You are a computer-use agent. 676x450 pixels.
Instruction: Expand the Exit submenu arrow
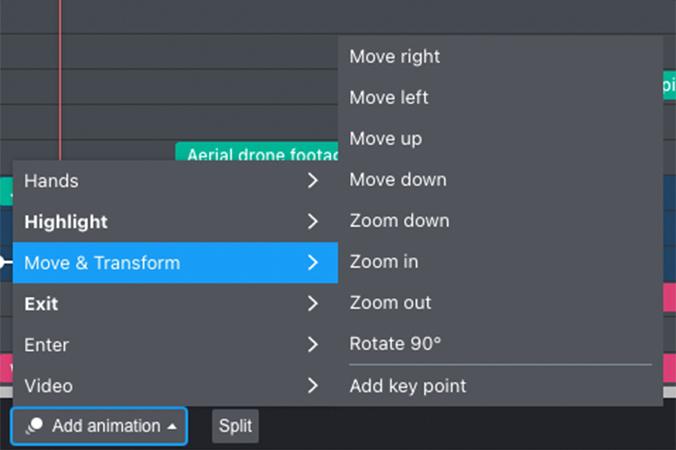coord(313,303)
